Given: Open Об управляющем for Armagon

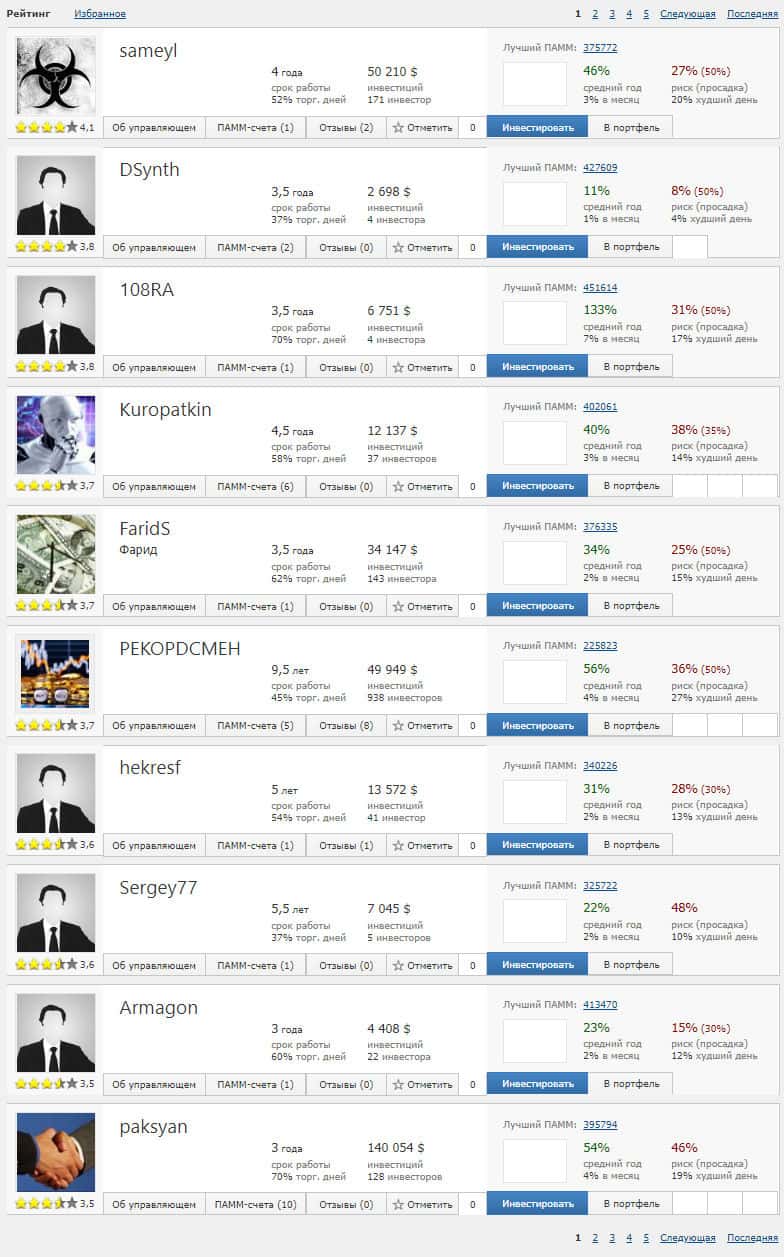Looking at the screenshot, I should pyautogui.click(x=154, y=1085).
